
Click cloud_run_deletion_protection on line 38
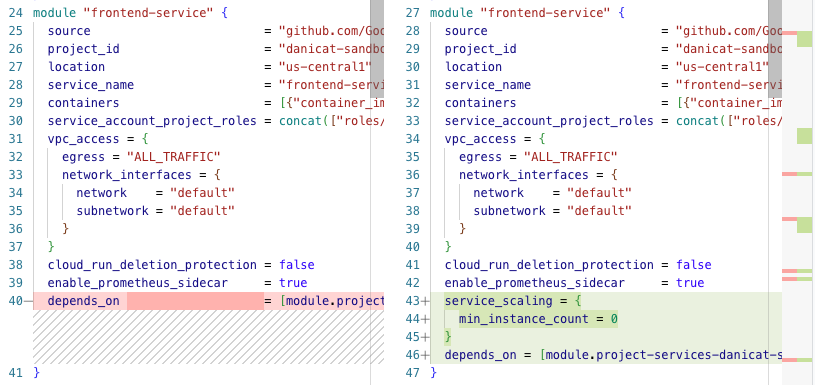[152, 265]
